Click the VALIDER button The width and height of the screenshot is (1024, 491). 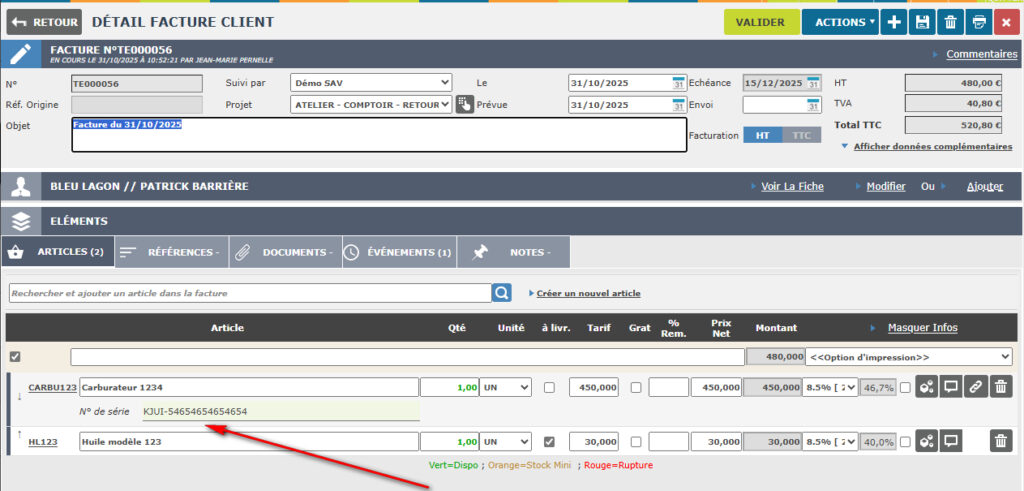click(761, 22)
